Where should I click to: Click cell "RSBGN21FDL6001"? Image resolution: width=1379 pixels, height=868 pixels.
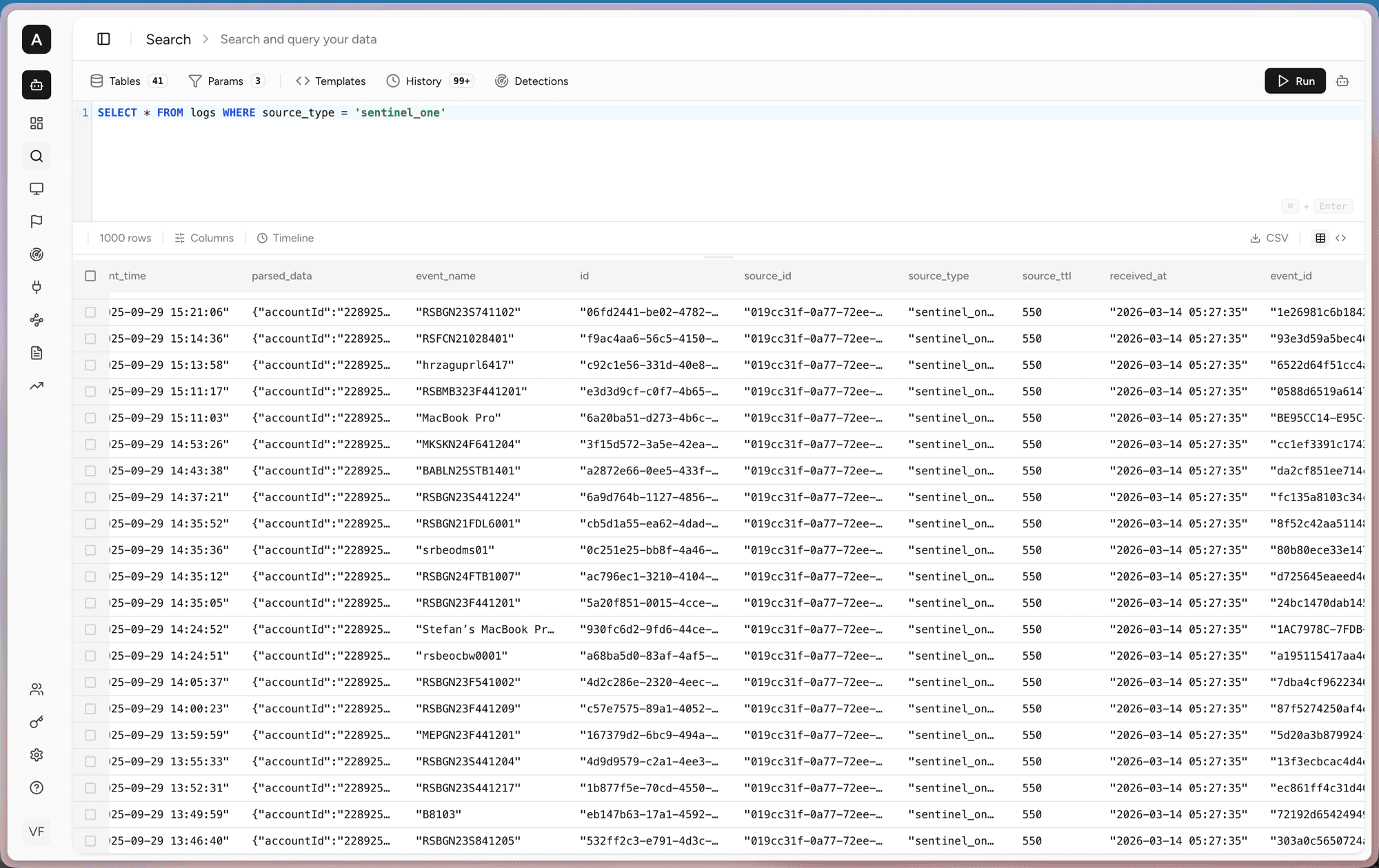(x=468, y=524)
